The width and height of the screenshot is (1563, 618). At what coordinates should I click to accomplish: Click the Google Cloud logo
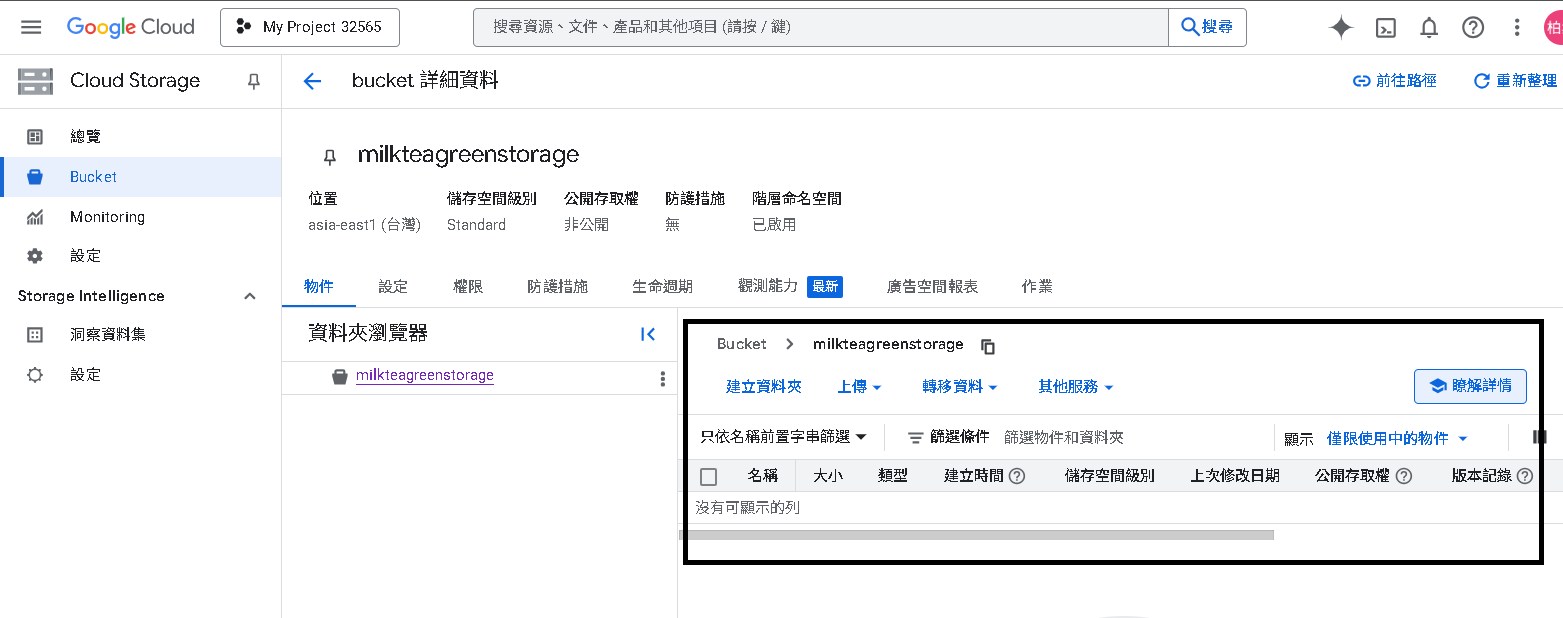[131, 27]
